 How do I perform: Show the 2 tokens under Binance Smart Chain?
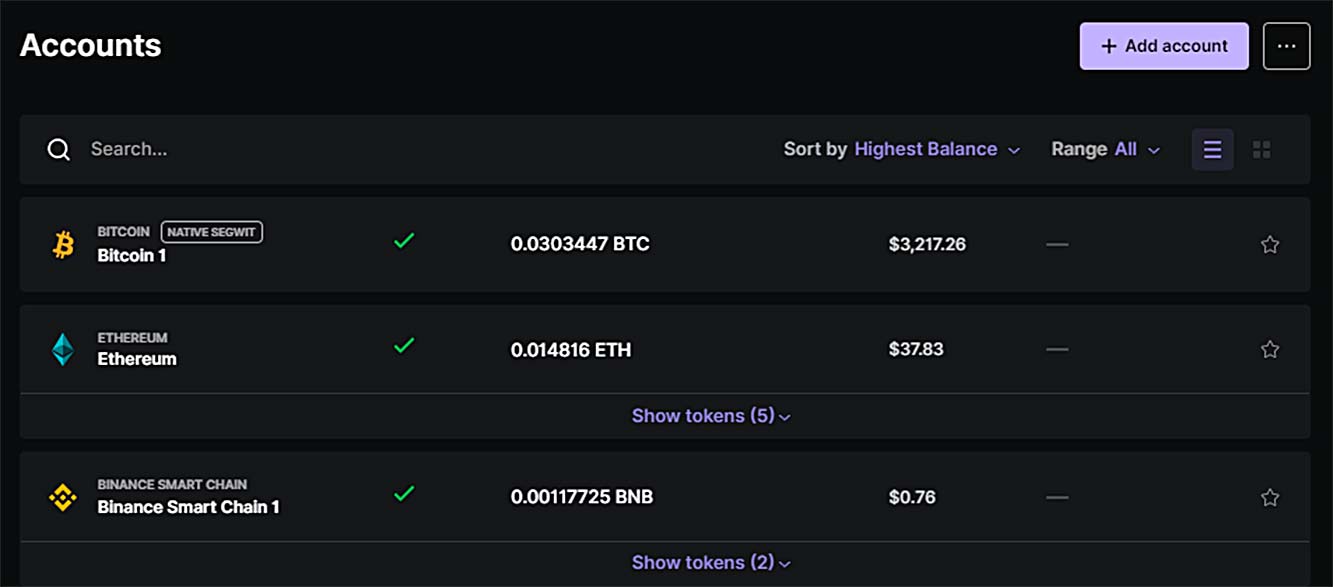point(711,562)
